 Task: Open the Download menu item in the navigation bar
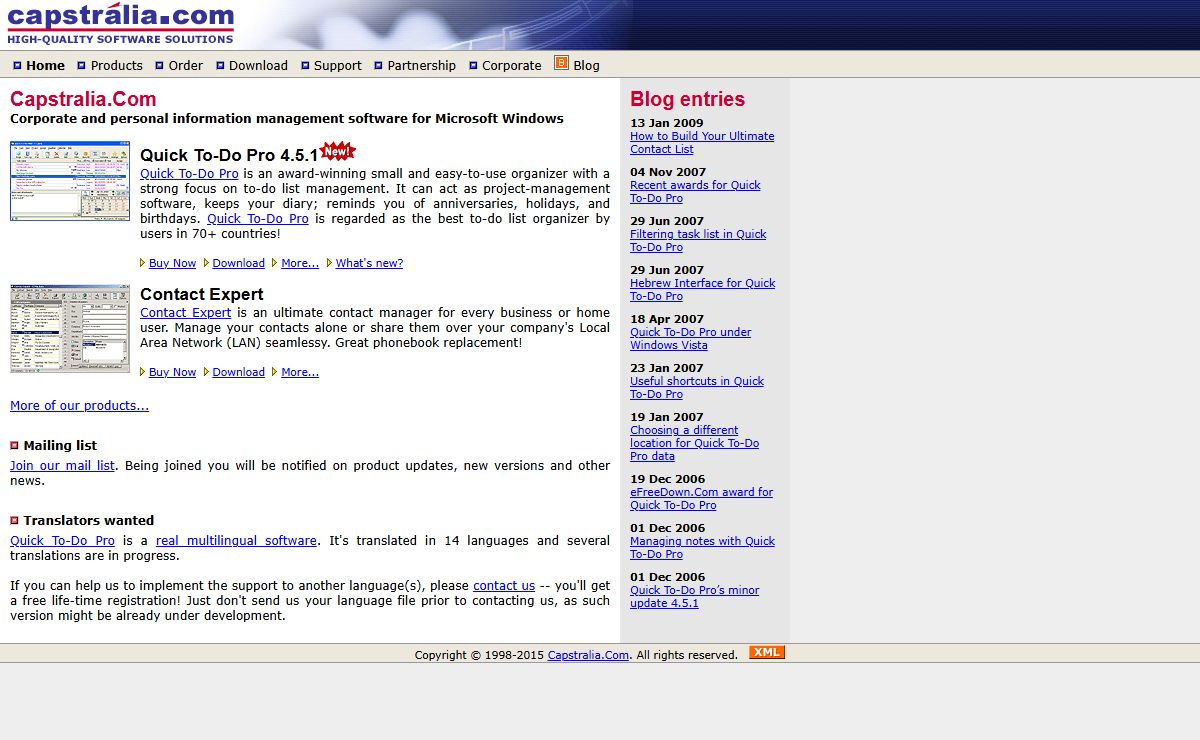tap(258, 65)
